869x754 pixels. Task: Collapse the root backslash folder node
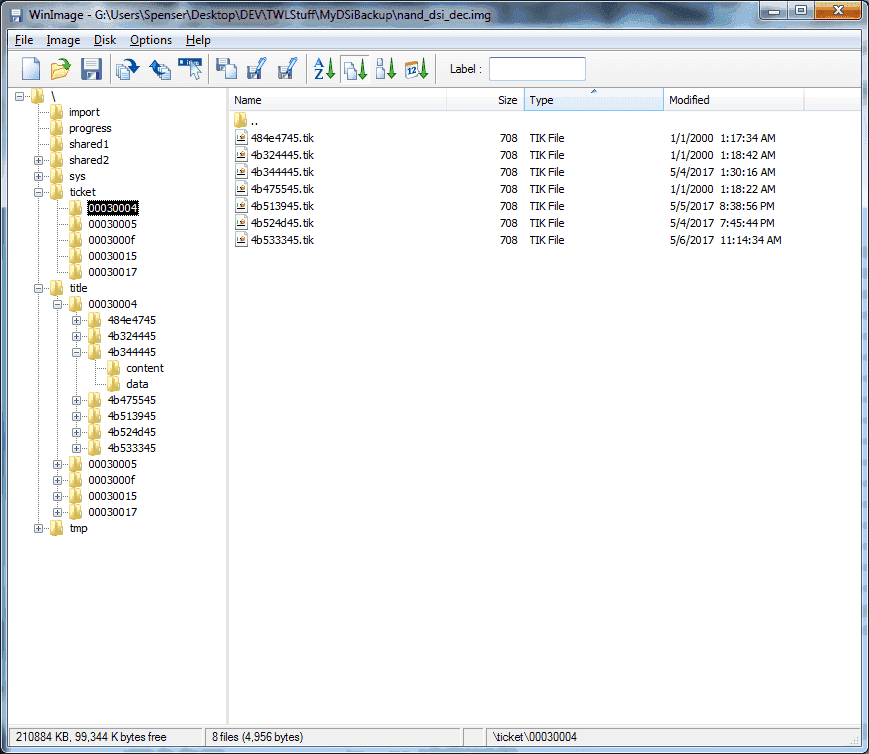coord(19,96)
